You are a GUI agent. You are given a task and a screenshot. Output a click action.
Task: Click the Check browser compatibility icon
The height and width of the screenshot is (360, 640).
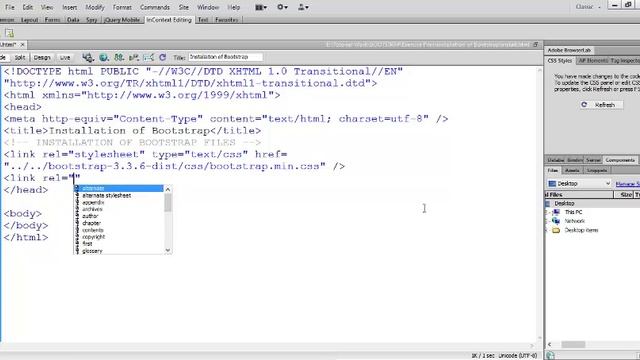click(149, 58)
